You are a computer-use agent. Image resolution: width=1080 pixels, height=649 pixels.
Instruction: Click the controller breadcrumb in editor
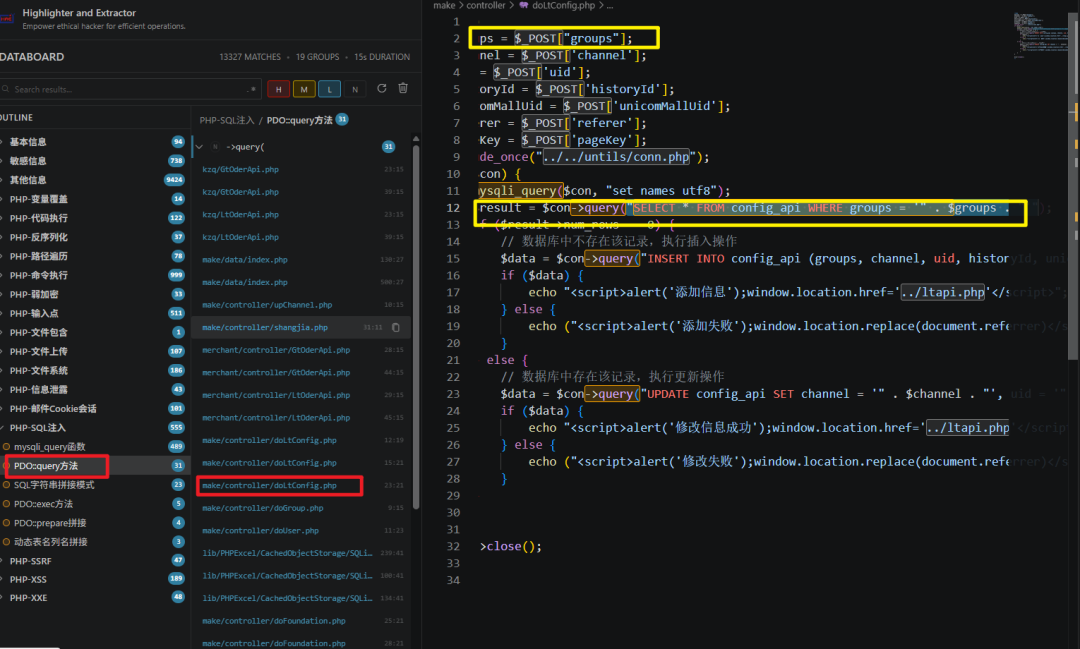click(486, 6)
